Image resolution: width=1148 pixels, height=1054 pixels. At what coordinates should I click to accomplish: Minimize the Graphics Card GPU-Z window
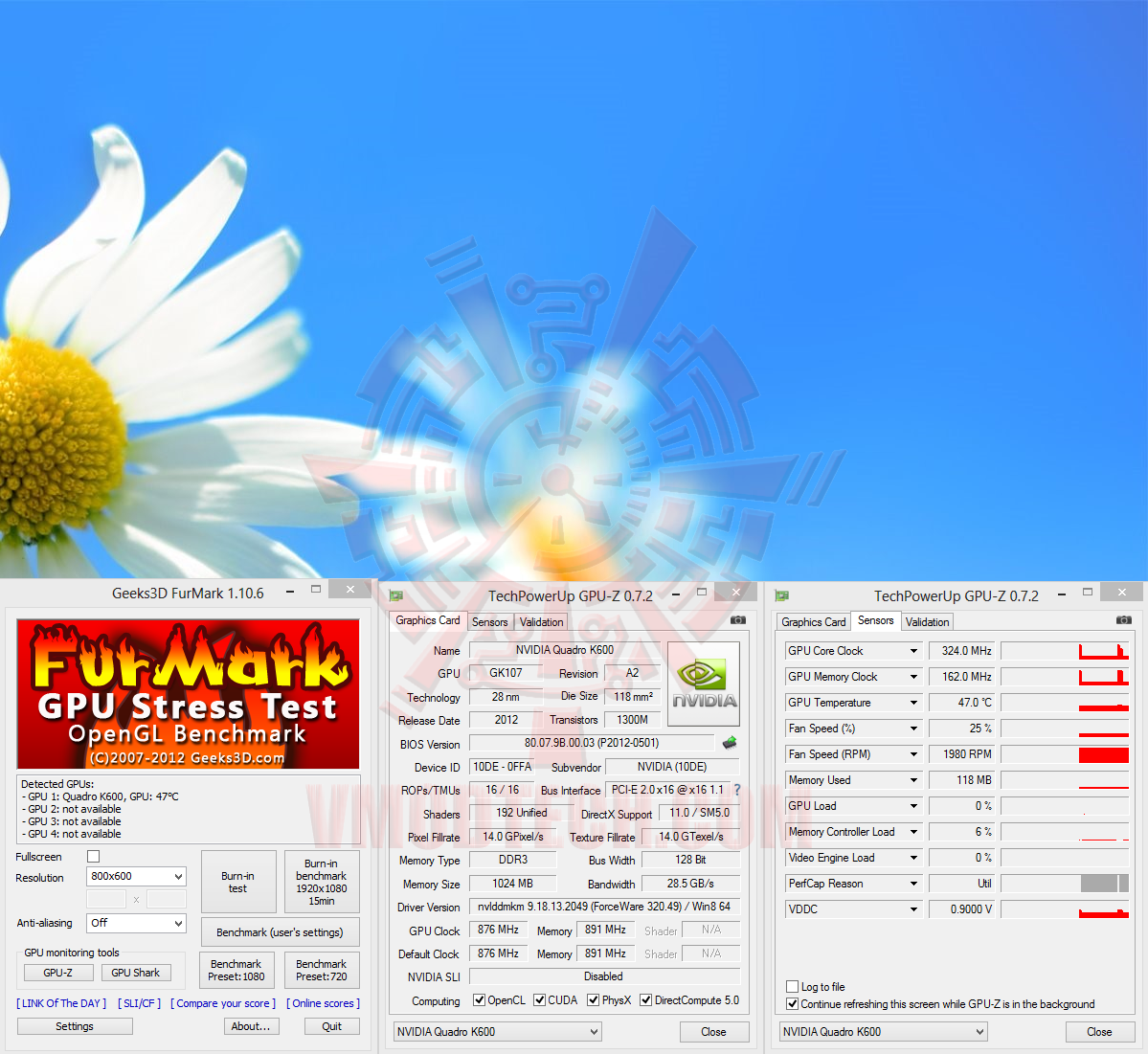[x=677, y=594]
